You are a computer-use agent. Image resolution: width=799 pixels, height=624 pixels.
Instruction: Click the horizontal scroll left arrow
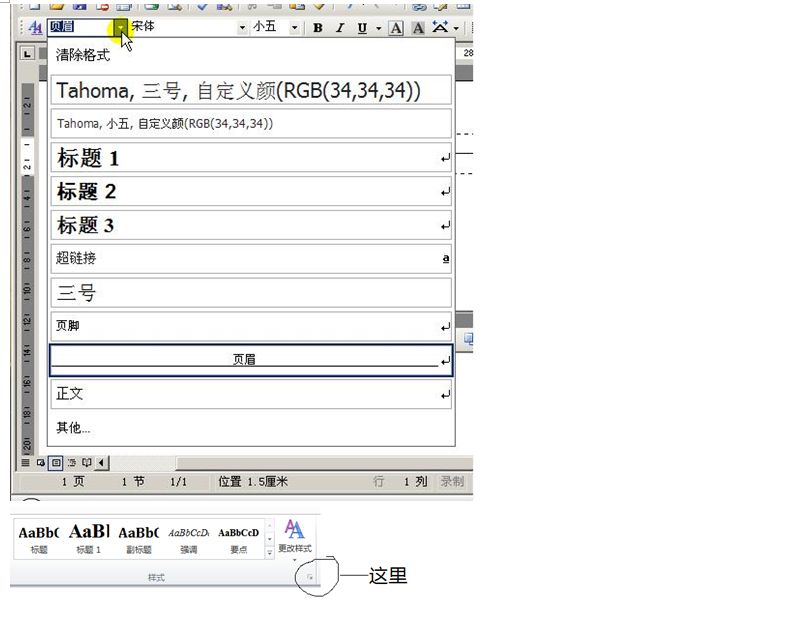pyautogui.click(x=101, y=463)
